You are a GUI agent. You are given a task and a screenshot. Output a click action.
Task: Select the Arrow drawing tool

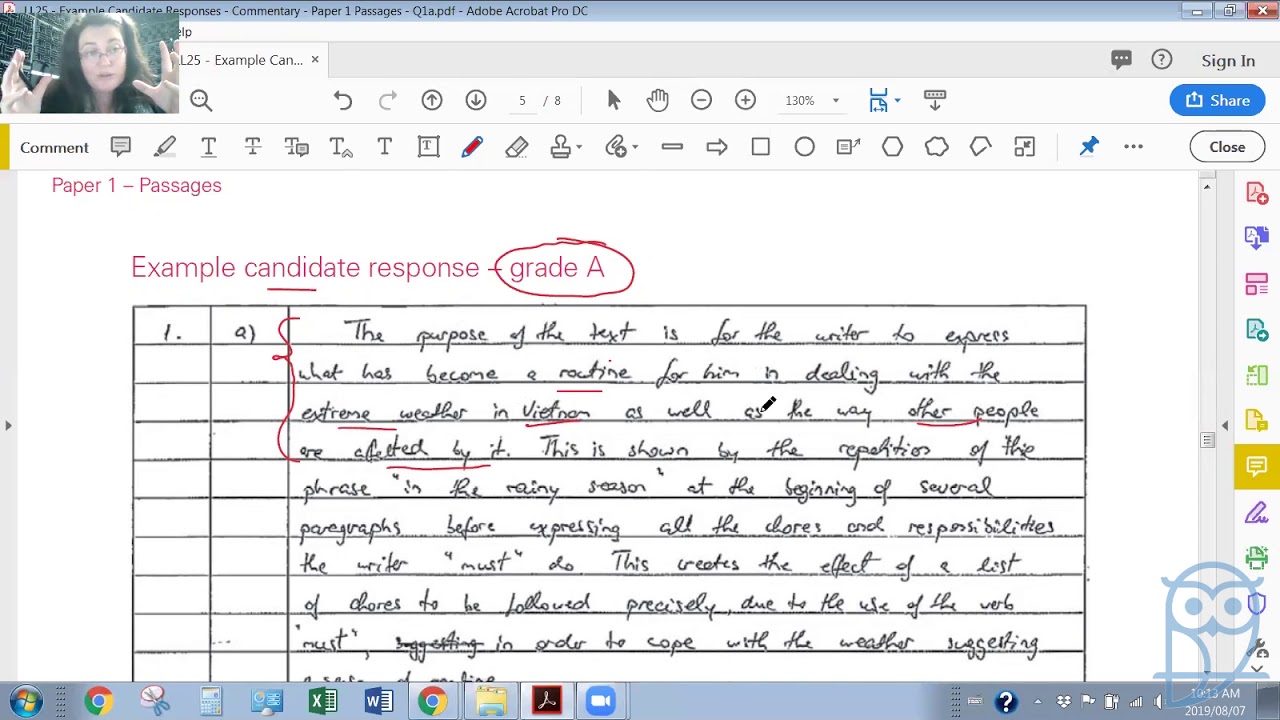coord(716,147)
